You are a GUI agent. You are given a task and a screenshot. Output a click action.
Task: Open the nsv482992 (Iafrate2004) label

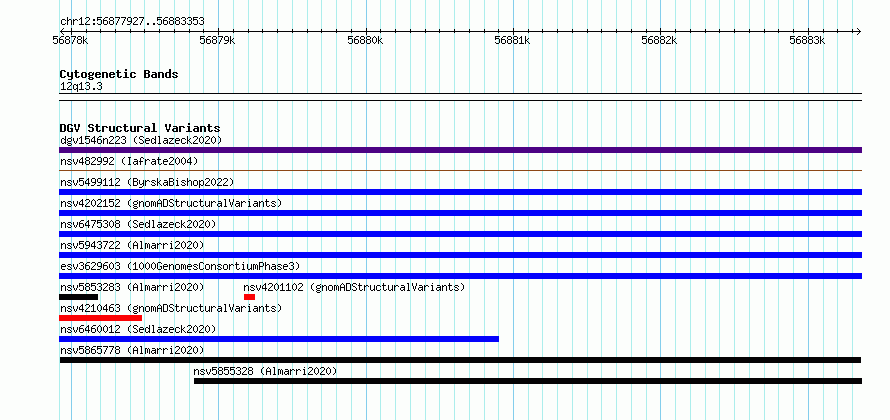tap(129, 161)
